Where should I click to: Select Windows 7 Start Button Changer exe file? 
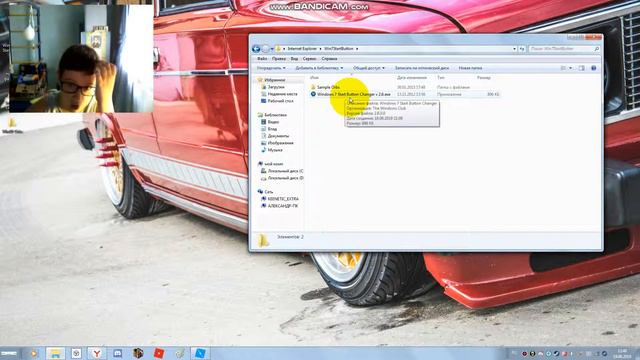(350, 94)
